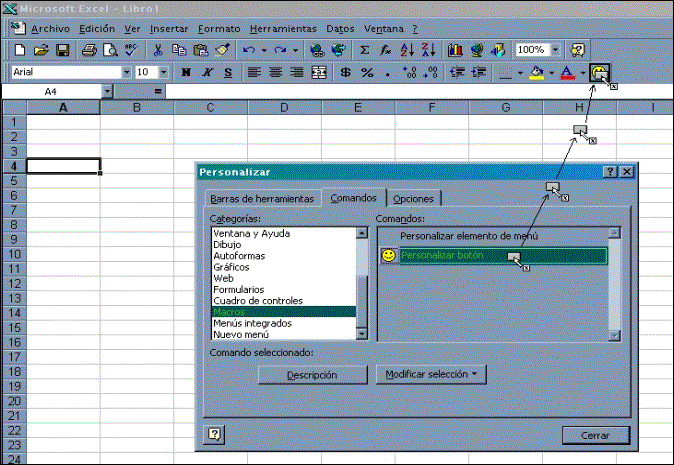This screenshot has height=465, width=674.
Task: Open the Modificar selección dropdown
Action: click(430, 375)
